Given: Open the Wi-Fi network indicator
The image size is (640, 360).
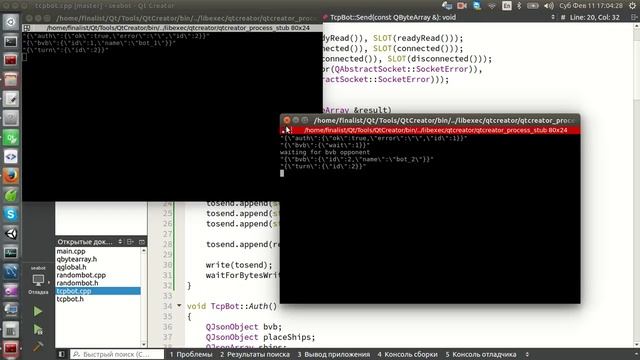Looking at the screenshot, I should [x=492, y=6].
